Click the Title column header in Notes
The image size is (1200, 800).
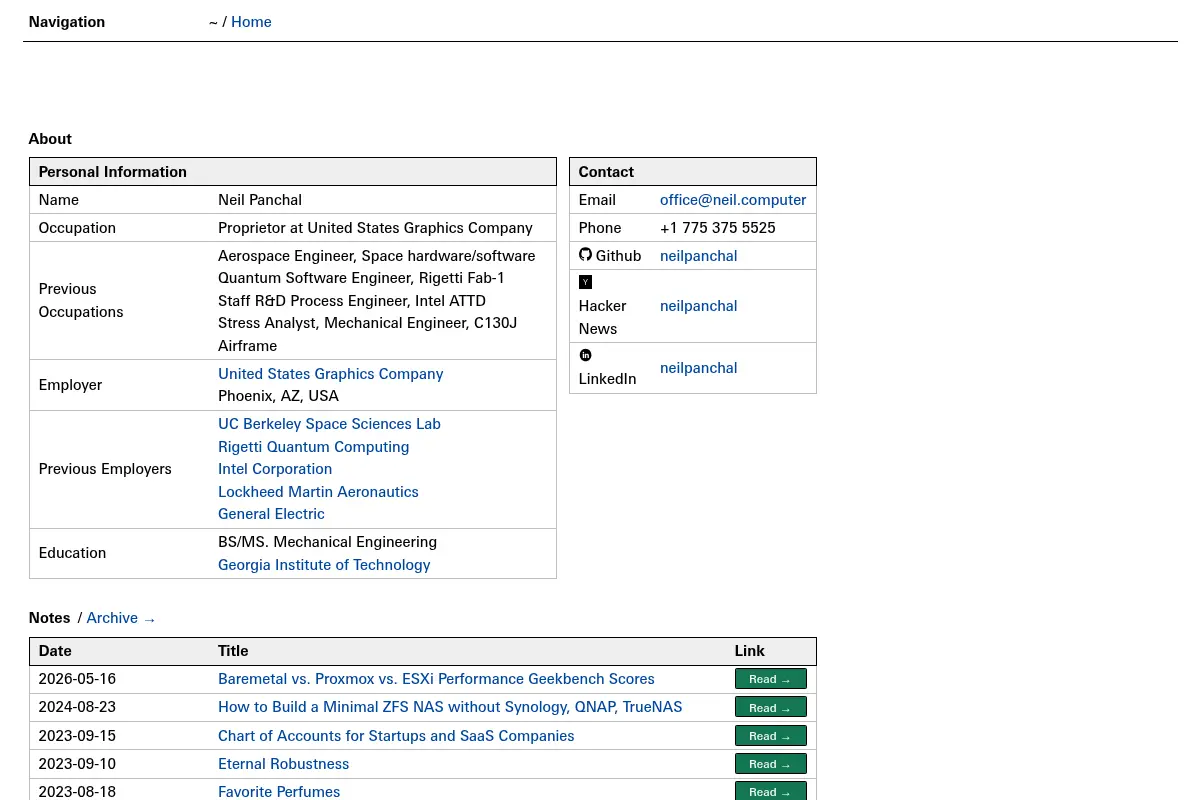[x=233, y=651]
